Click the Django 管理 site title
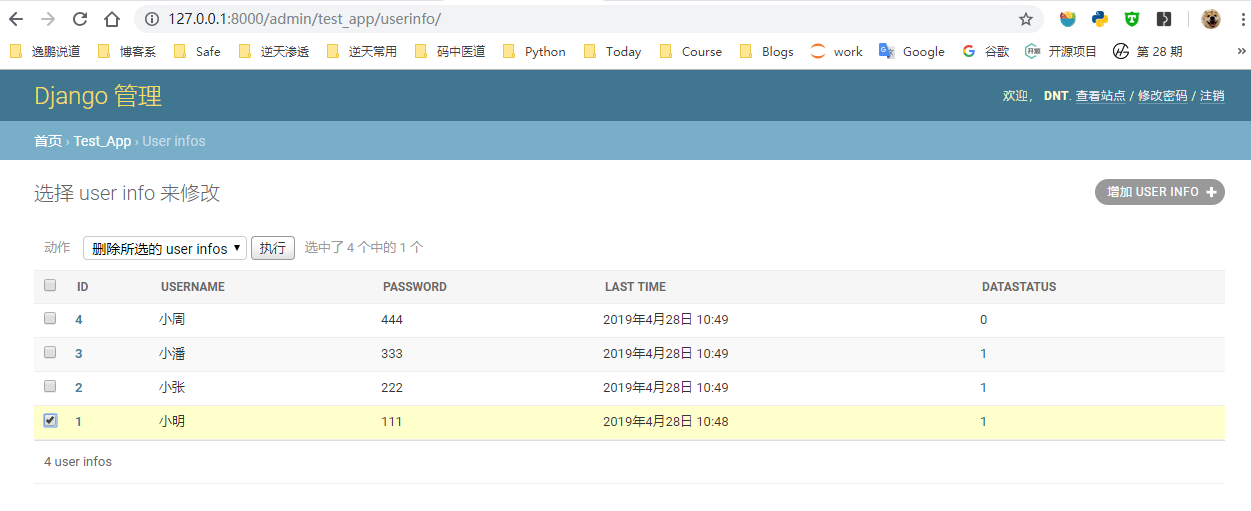Screen dimensions: 1251x511 [x=98, y=96]
